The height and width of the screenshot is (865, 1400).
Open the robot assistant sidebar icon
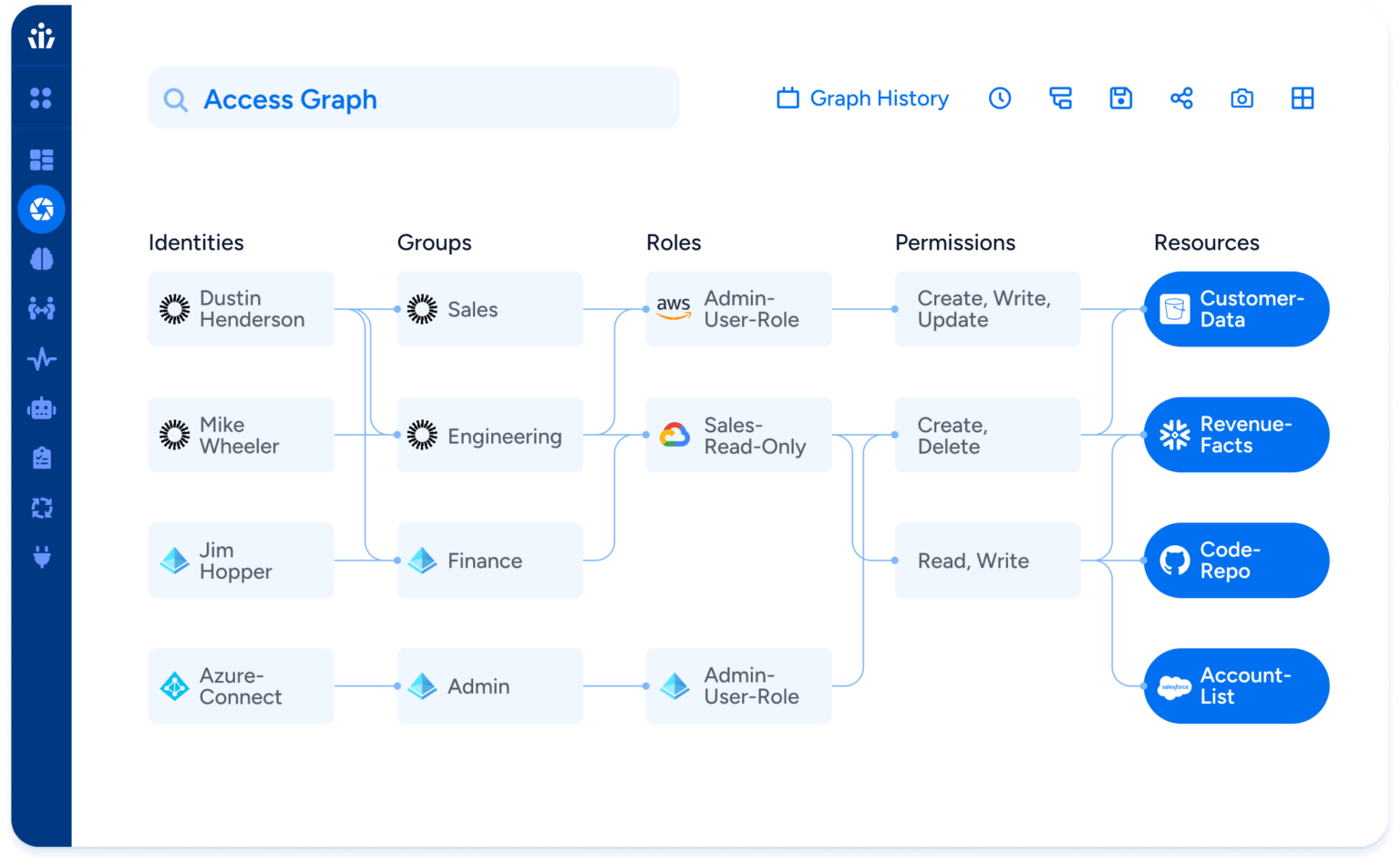point(41,408)
